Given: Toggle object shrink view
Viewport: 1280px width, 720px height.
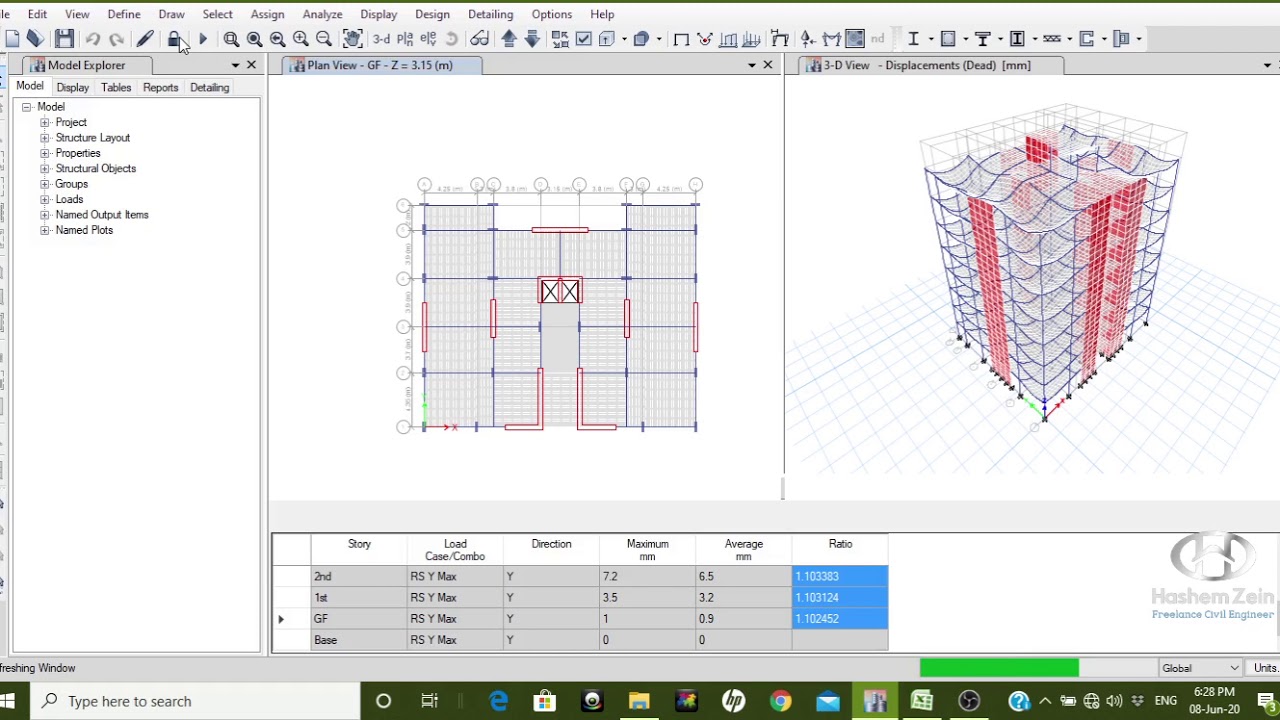Looking at the screenshot, I should [560, 39].
